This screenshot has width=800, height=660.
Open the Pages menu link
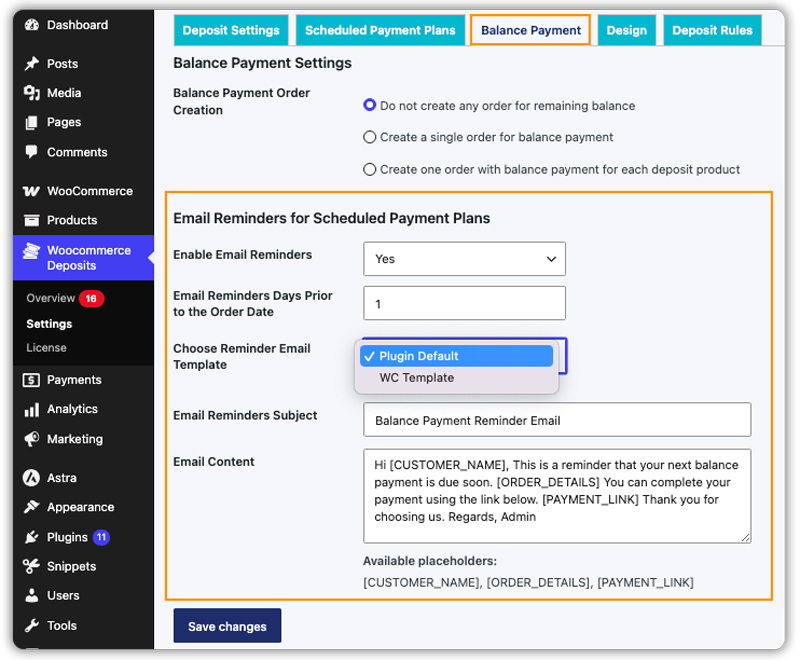[x=64, y=122]
